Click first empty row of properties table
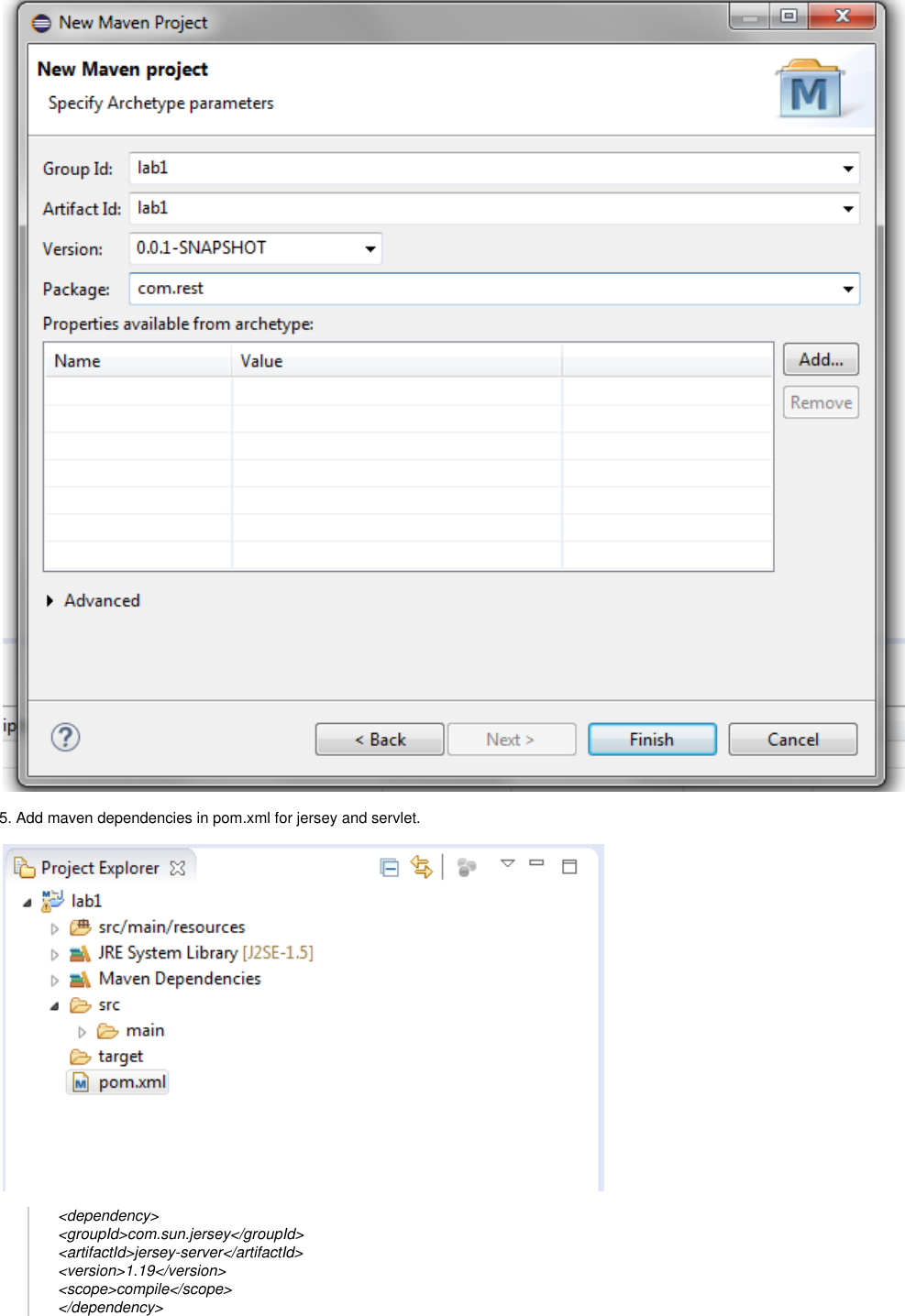The image size is (905, 1316). (x=408, y=391)
